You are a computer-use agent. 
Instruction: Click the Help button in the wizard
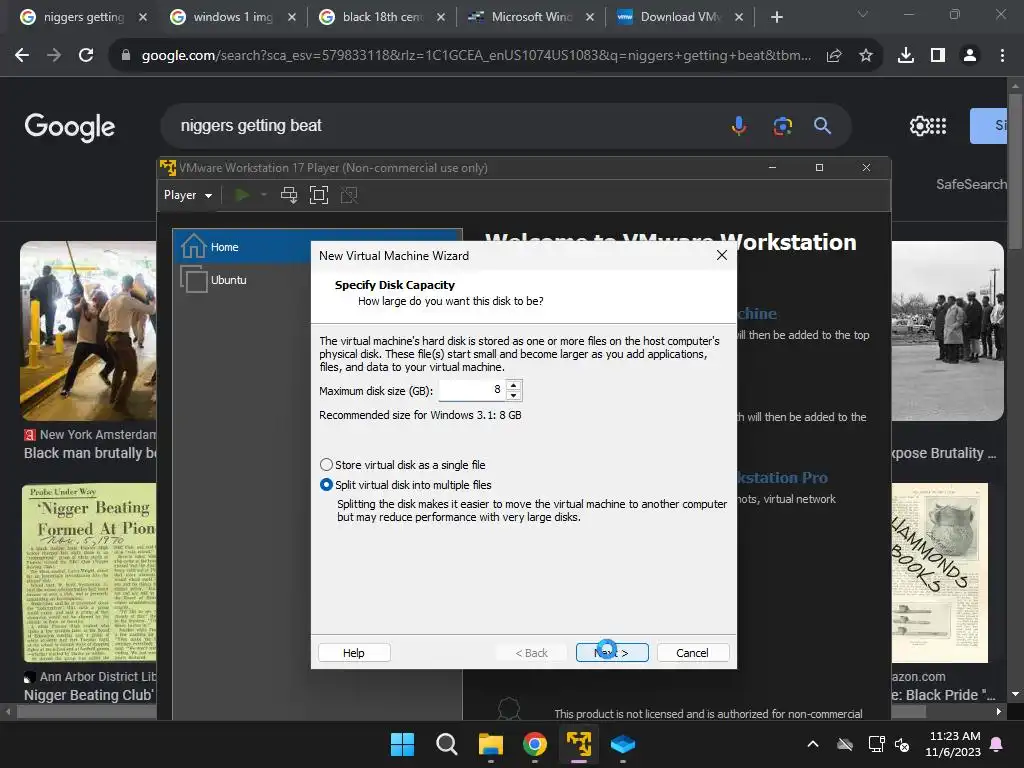click(354, 652)
